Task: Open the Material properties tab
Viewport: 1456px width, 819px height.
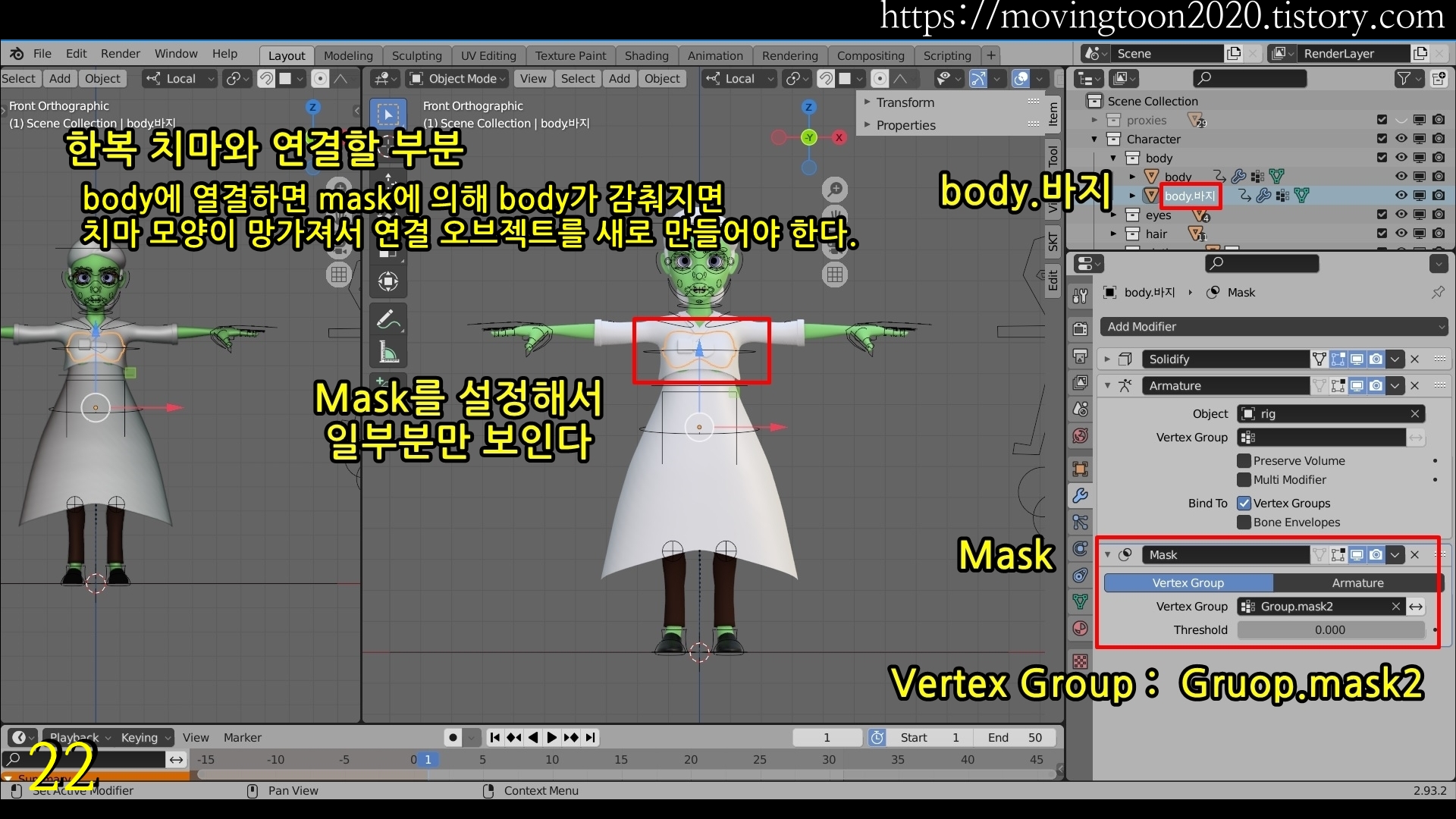Action: [x=1081, y=629]
